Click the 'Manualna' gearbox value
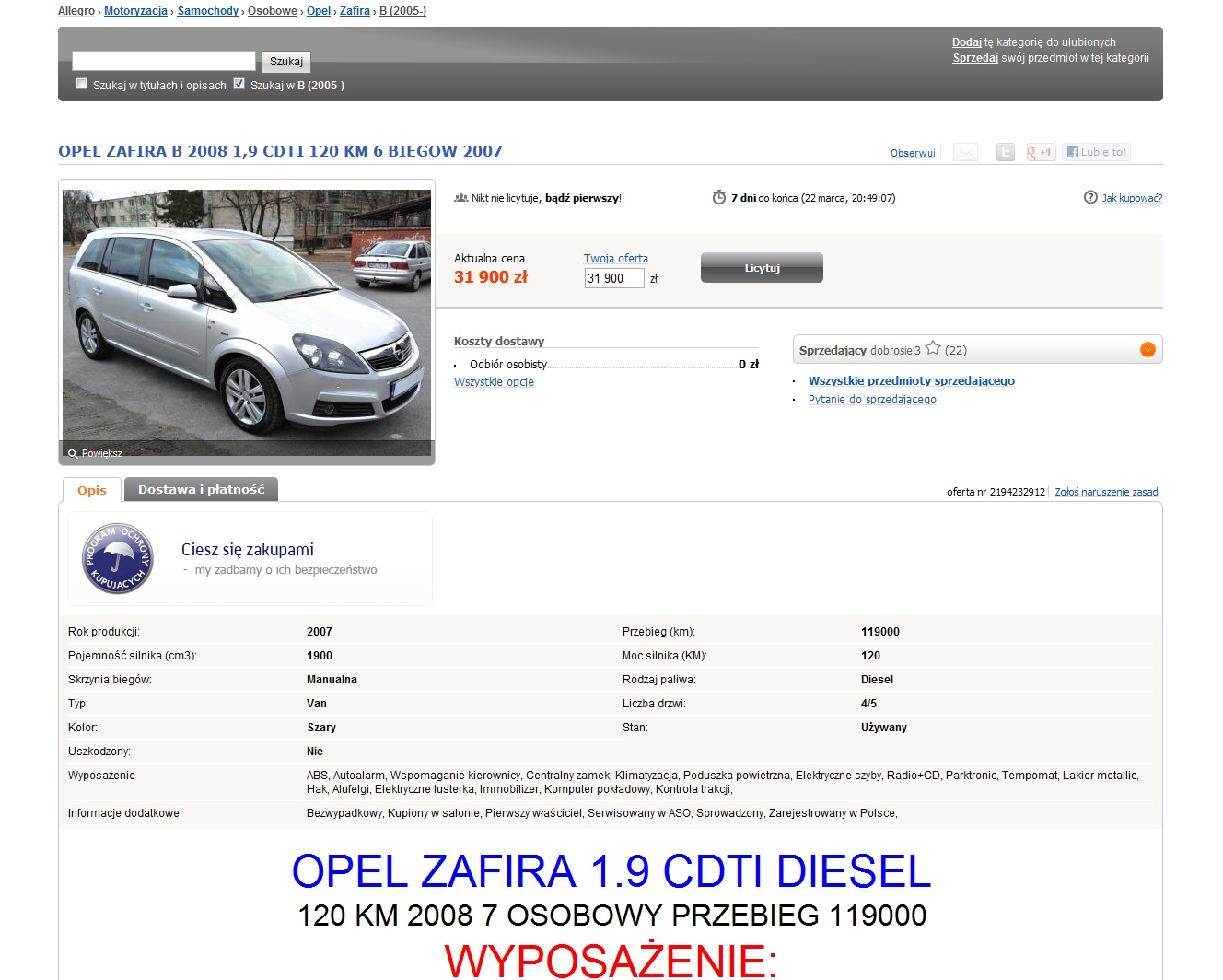 pyautogui.click(x=332, y=680)
